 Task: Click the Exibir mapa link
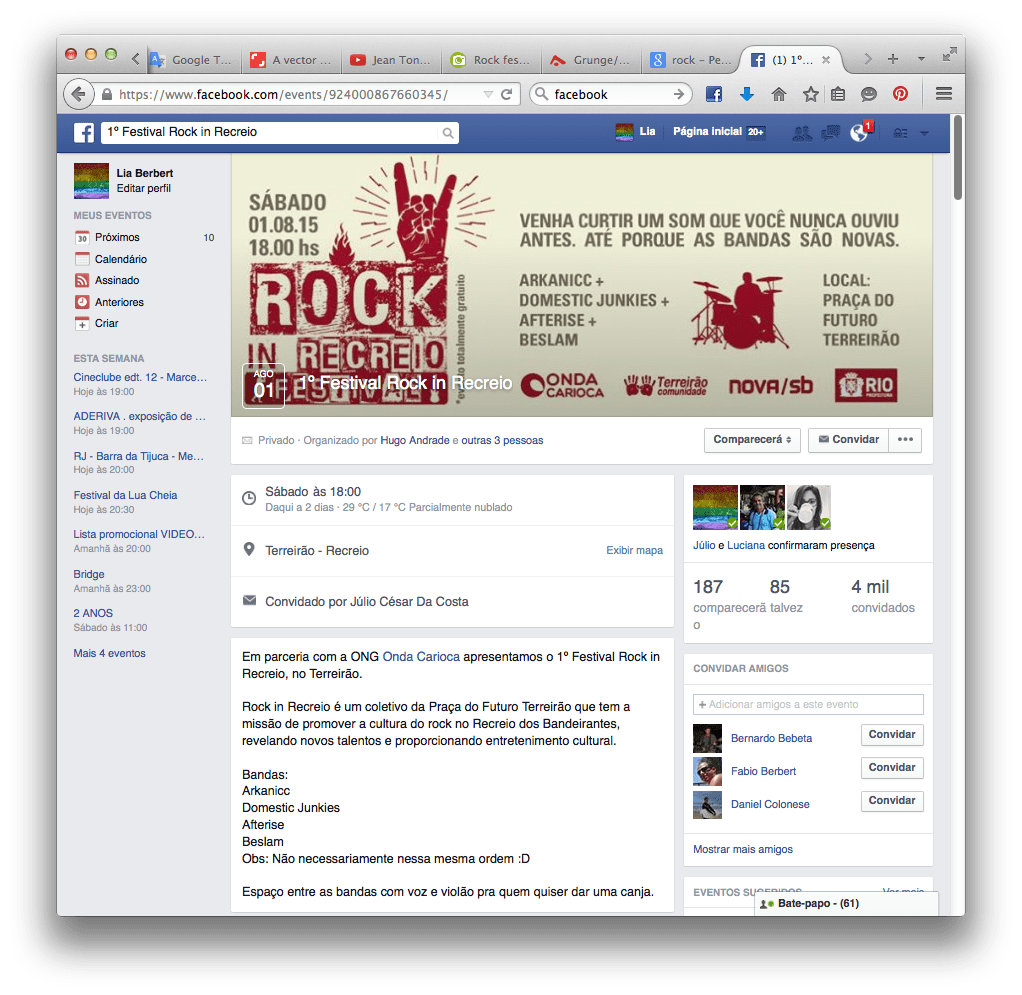(x=634, y=551)
